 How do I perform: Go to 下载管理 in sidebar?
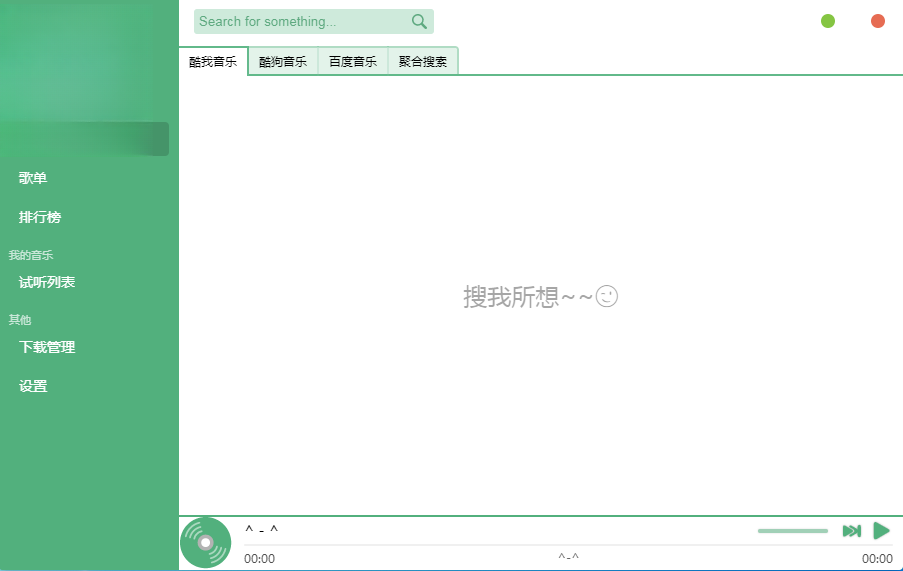pyautogui.click(x=47, y=347)
